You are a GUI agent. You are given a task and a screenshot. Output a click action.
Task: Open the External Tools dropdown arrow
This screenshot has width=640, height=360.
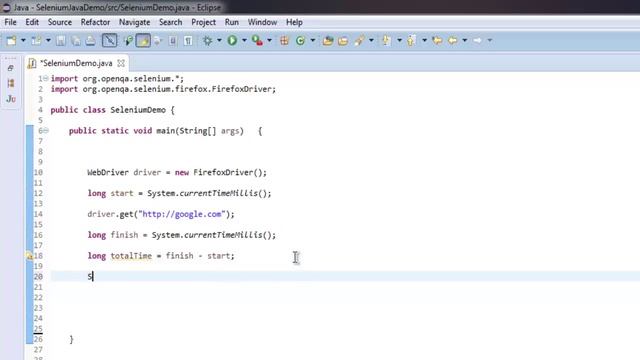point(269,40)
